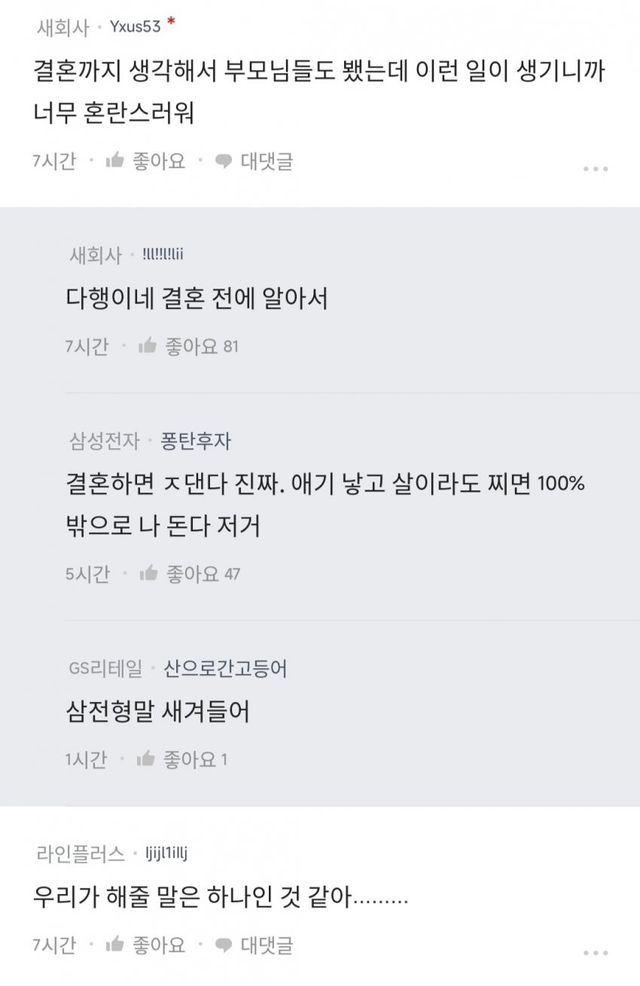Click the '좋아요 47' like count
The image size is (640, 986).
click(202, 573)
